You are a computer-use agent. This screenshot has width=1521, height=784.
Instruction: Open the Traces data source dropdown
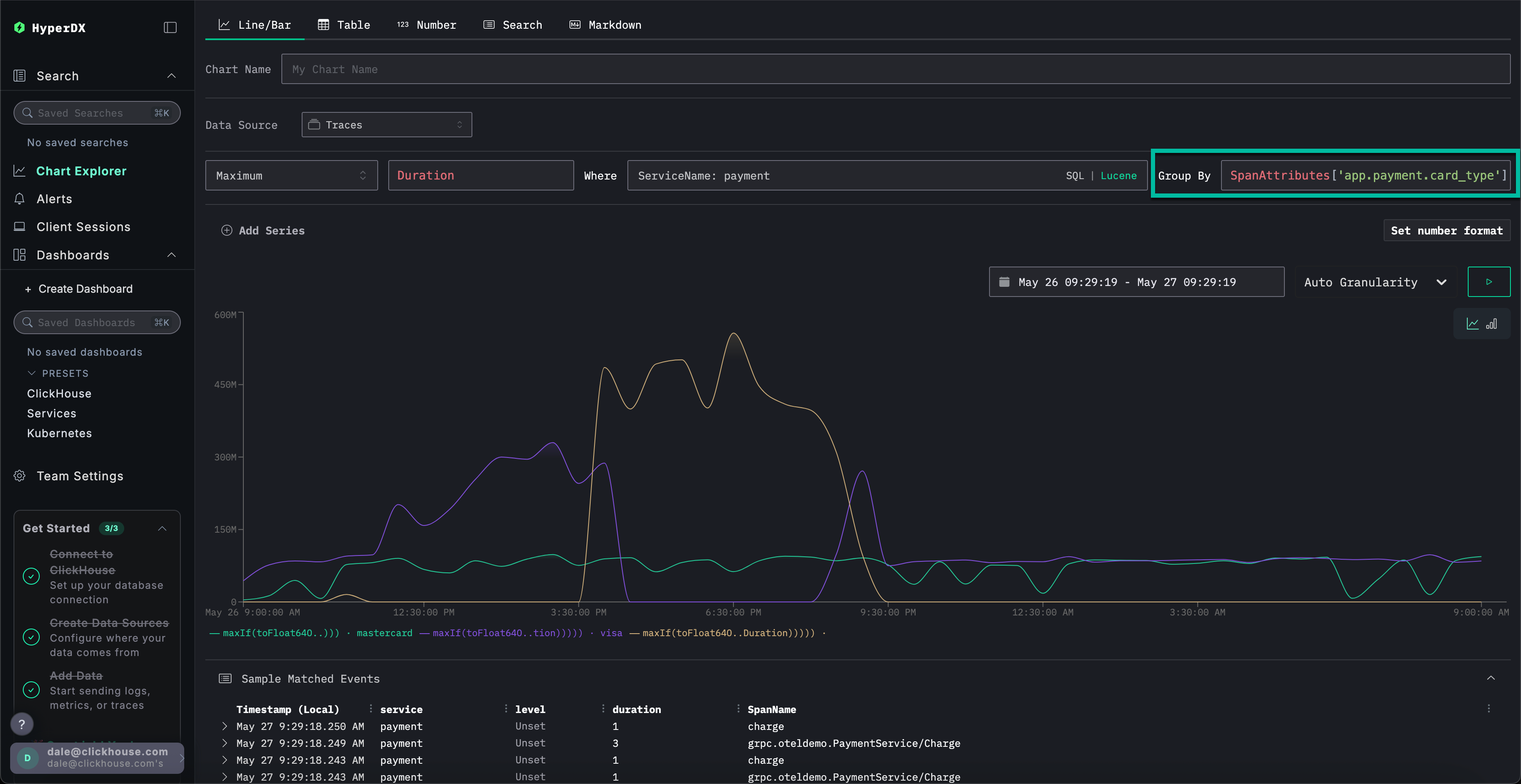point(386,125)
